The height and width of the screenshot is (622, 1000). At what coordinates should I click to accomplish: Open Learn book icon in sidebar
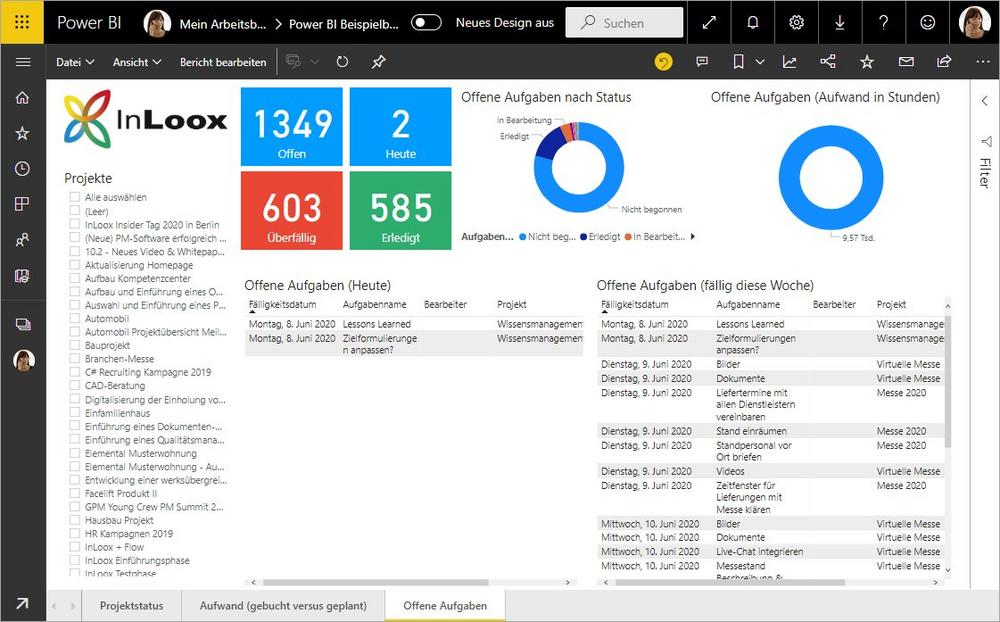tap(22, 276)
